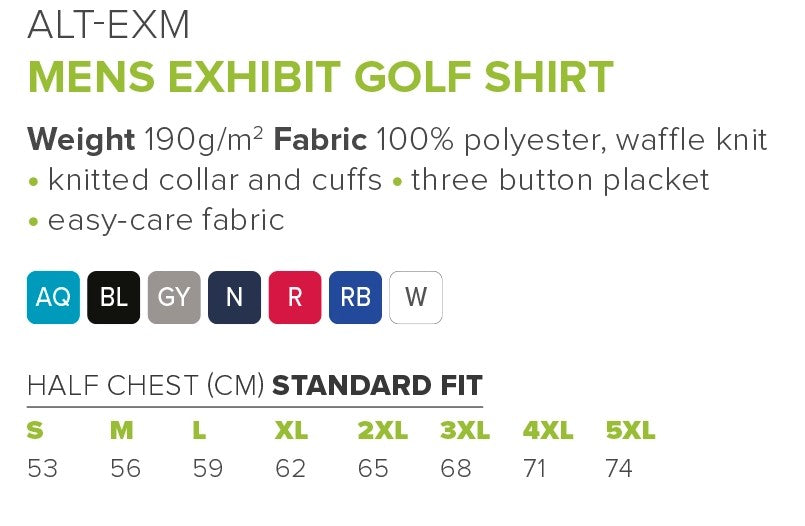Select the navy N color swatch
This screenshot has width=805, height=526.
[x=234, y=298]
